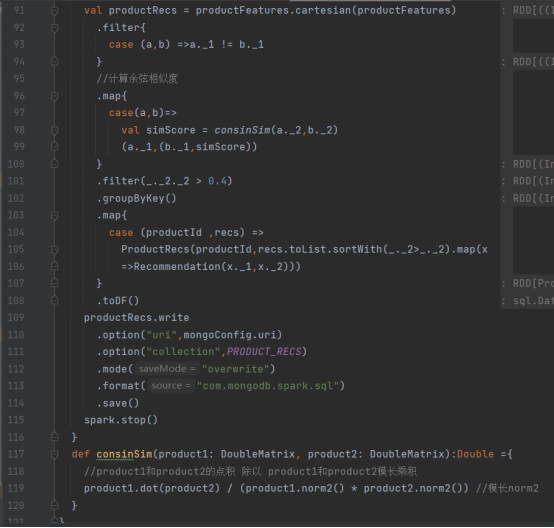Click line number 101 in the gutter

[16, 181]
